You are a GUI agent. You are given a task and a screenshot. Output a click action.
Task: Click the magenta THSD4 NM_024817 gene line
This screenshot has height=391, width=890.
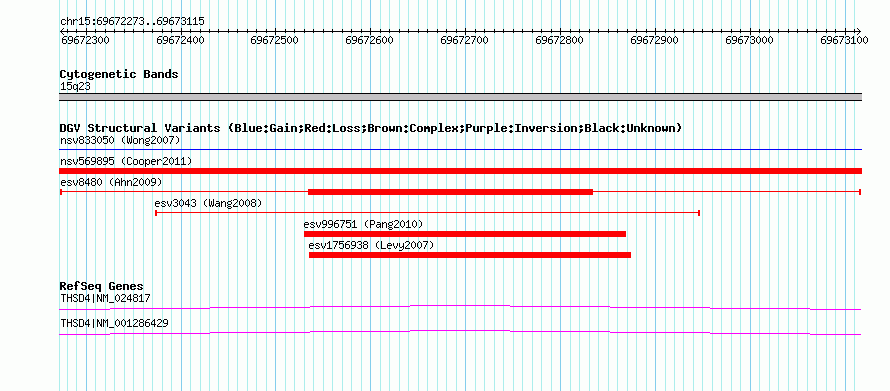pos(460,308)
